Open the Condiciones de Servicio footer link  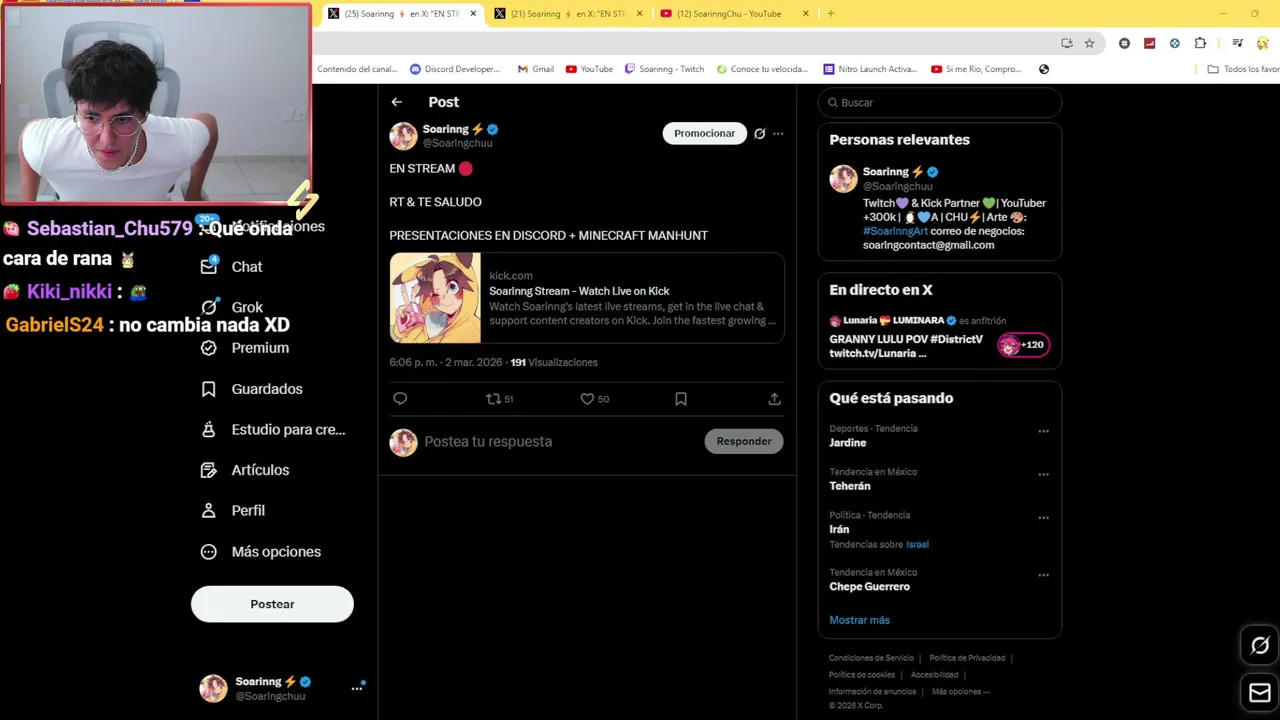coord(871,658)
